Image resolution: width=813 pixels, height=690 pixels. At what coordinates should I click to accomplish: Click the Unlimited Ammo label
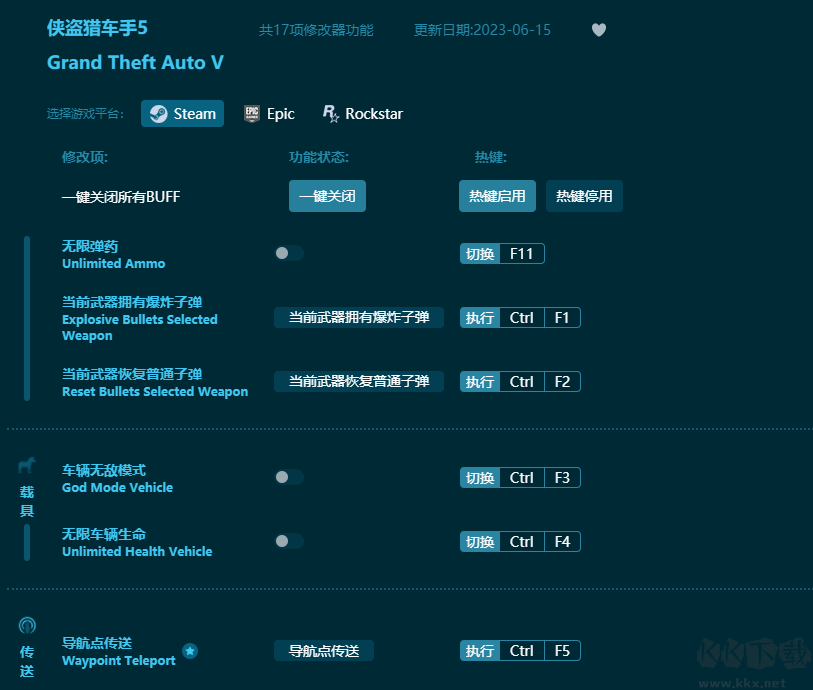[x=114, y=263]
